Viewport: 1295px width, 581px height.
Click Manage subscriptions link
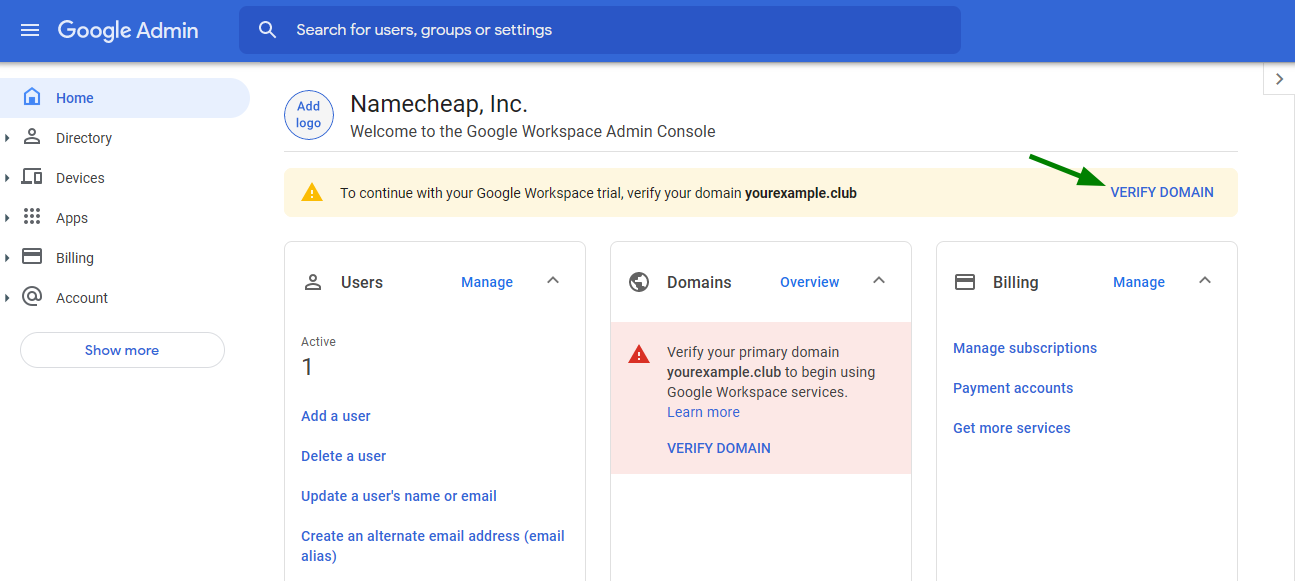pyautogui.click(x=1025, y=348)
